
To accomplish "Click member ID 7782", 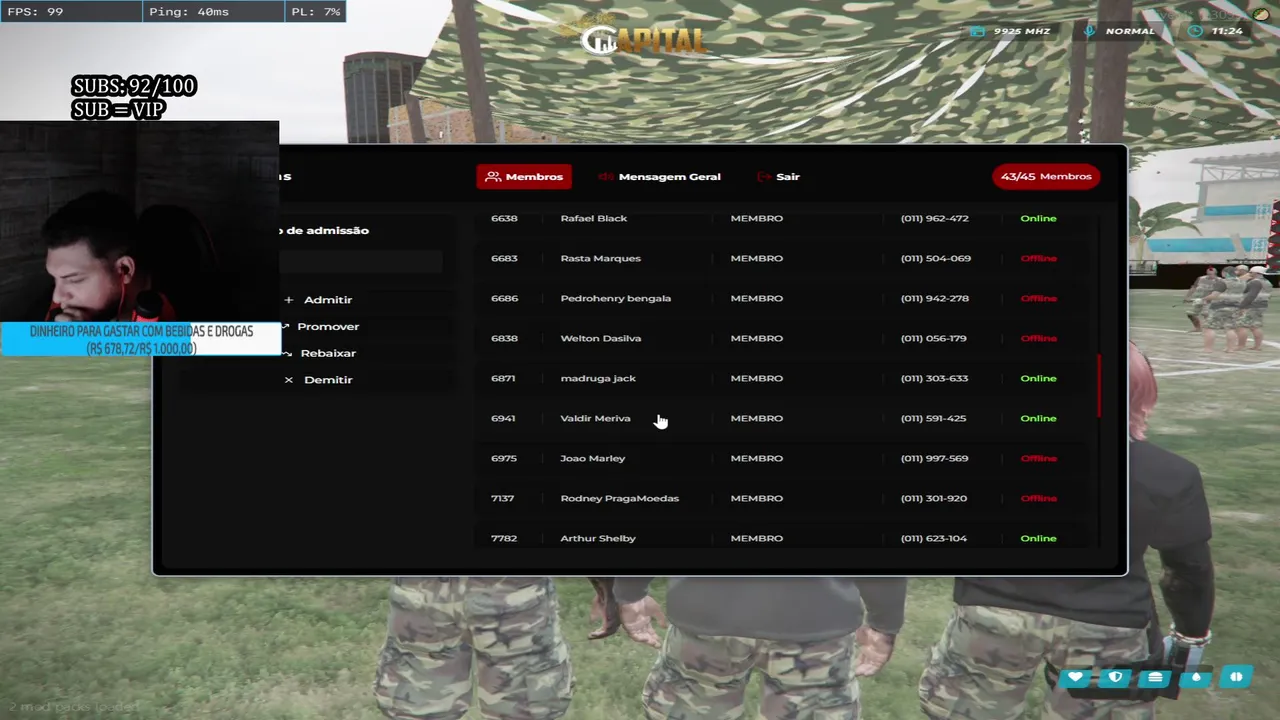I will coord(504,538).
